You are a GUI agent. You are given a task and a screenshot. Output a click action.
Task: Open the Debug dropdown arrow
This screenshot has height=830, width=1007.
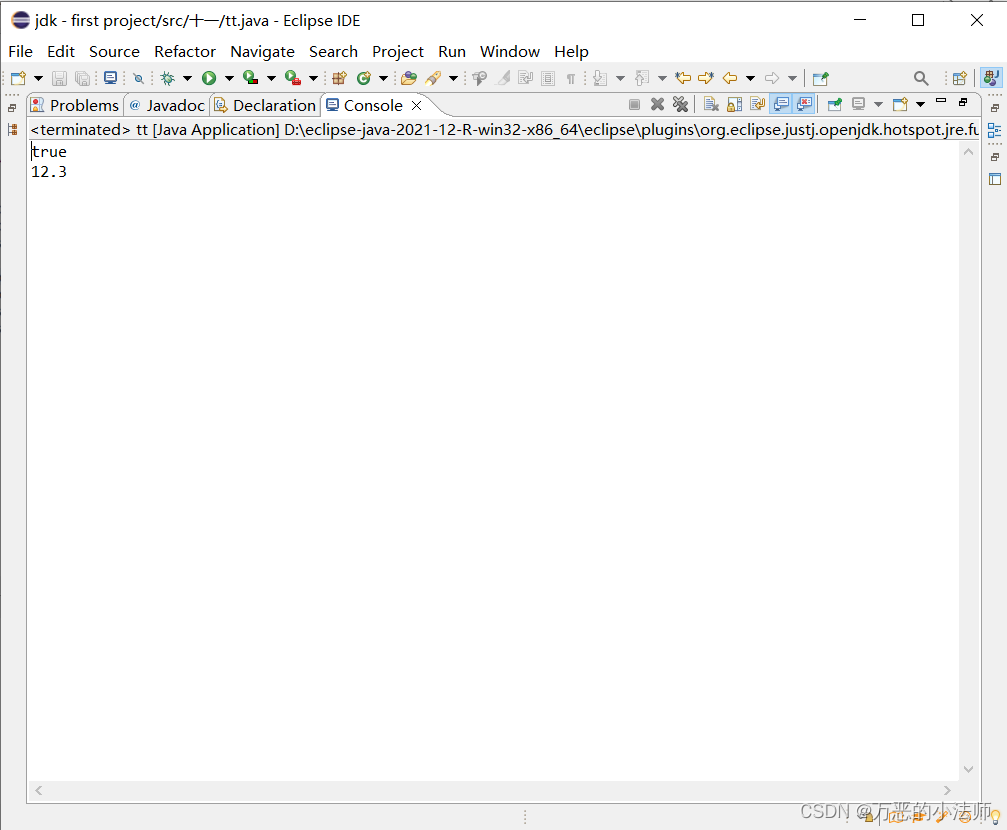pos(188,78)
